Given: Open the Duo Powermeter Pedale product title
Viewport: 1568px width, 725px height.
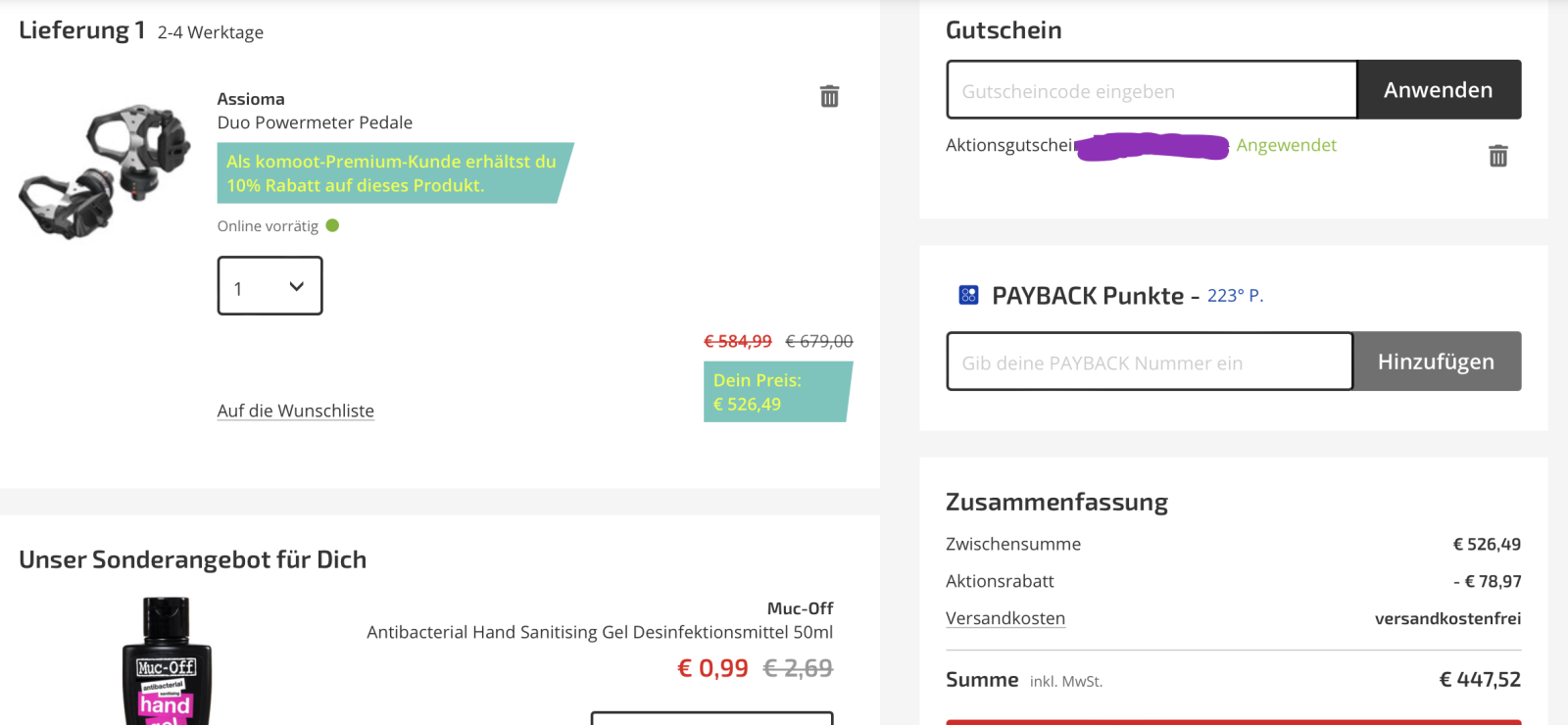Looking at the screenshot, I should (x=315, y=122).
